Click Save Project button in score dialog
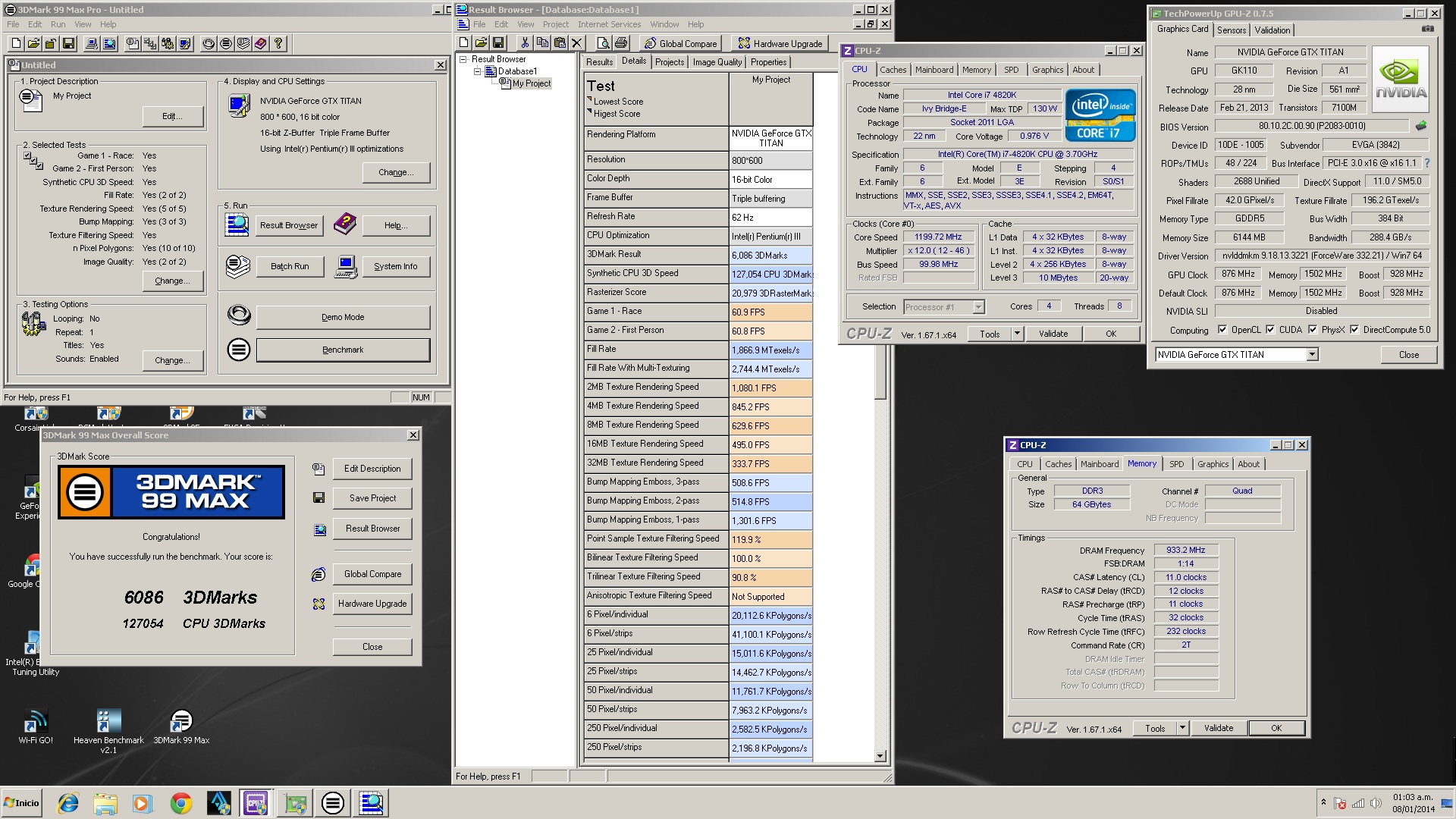 click(x=372, y=498)
